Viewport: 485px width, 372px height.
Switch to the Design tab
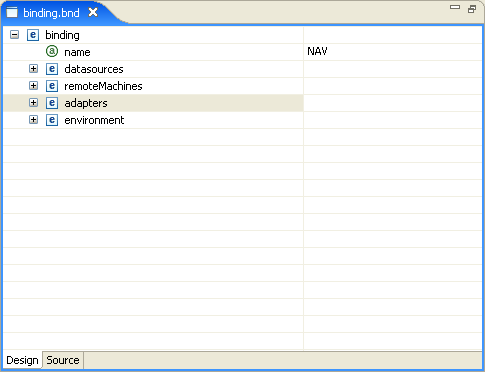22,360
